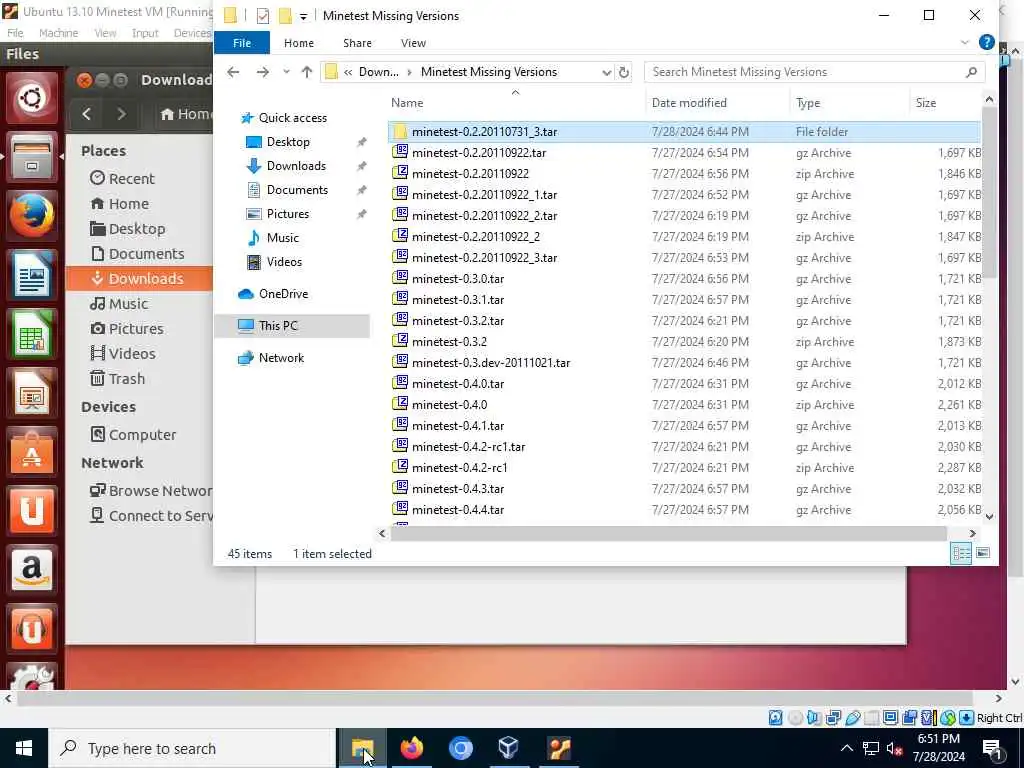Viewport: 1024px width, 768px height.
Task: Open the Home ribbon tab
Action: tap(298, 43)
